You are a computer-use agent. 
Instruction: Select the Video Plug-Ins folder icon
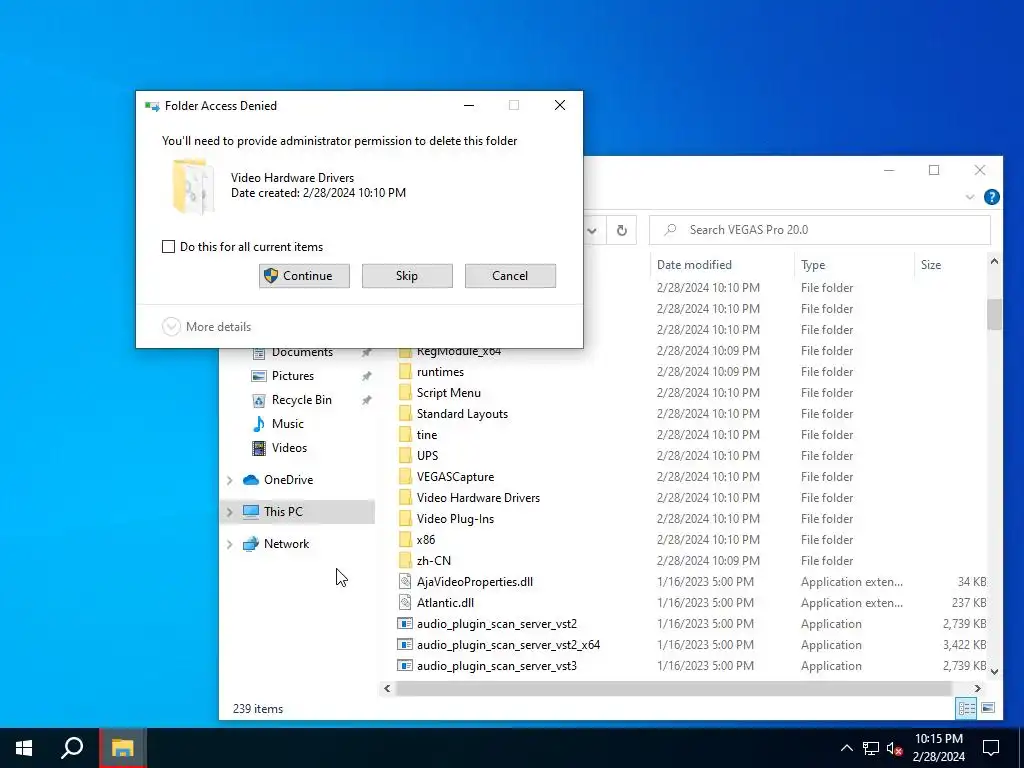(x=405, y=519)
